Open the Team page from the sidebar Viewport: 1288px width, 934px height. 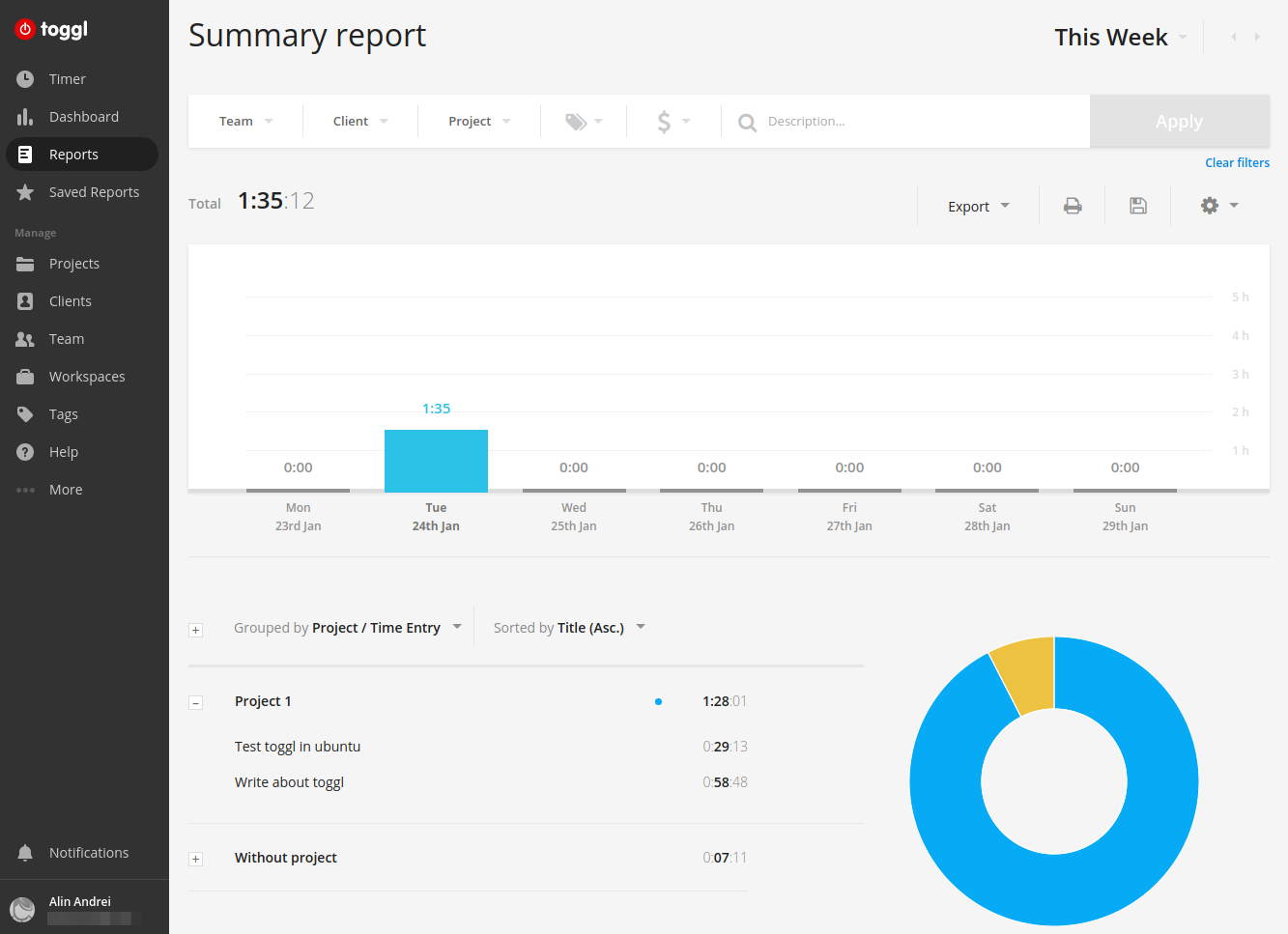click(x=66, y=338)
